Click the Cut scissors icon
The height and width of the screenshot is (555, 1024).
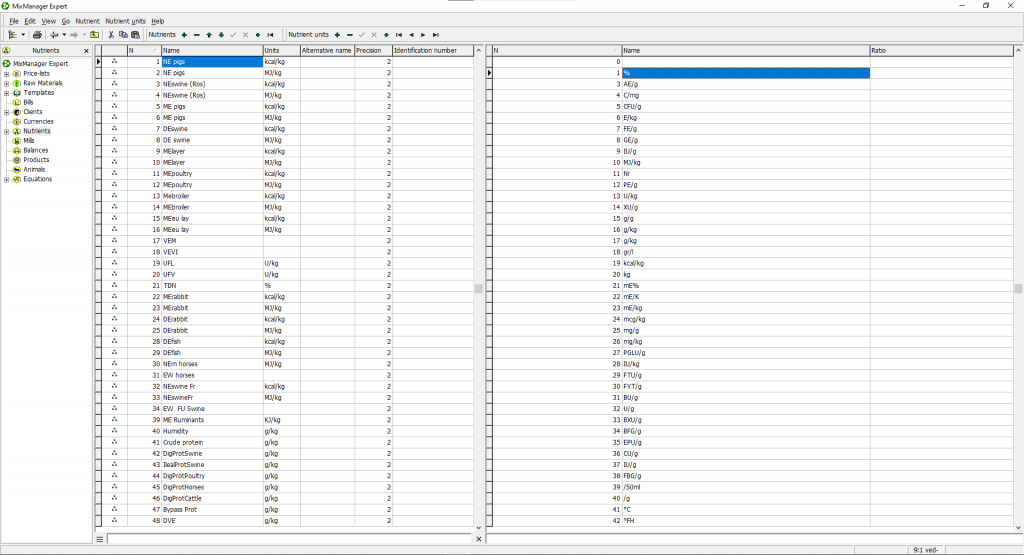111,35
